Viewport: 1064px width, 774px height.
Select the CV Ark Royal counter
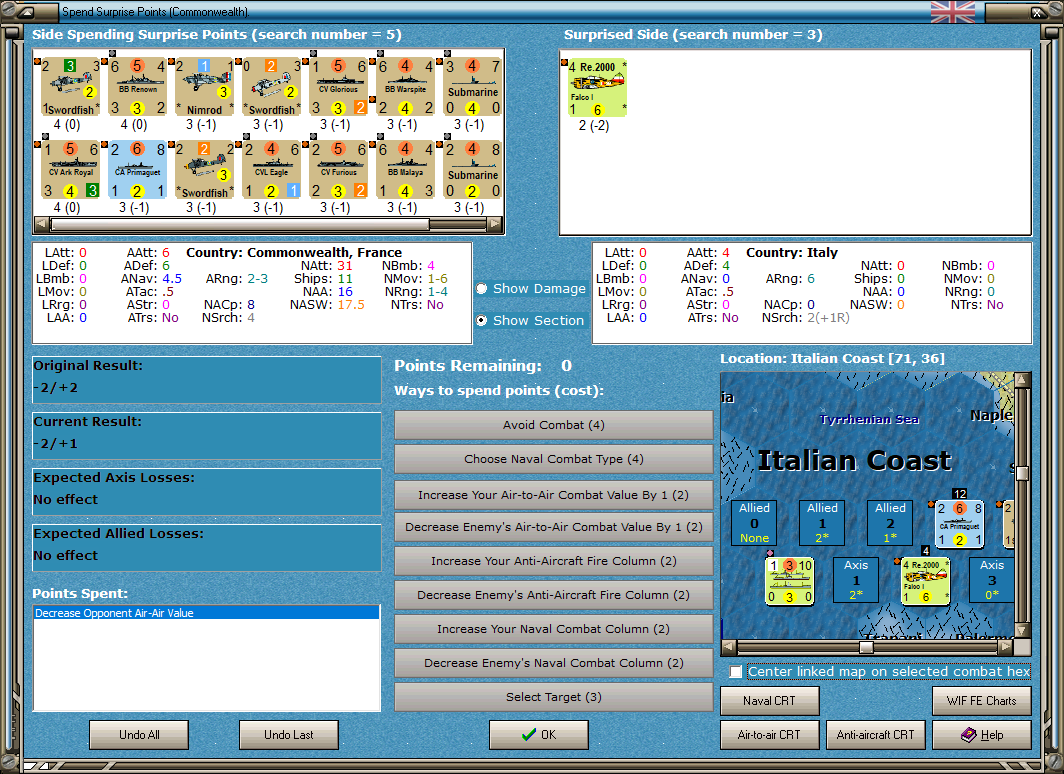[x=71, y=170]
